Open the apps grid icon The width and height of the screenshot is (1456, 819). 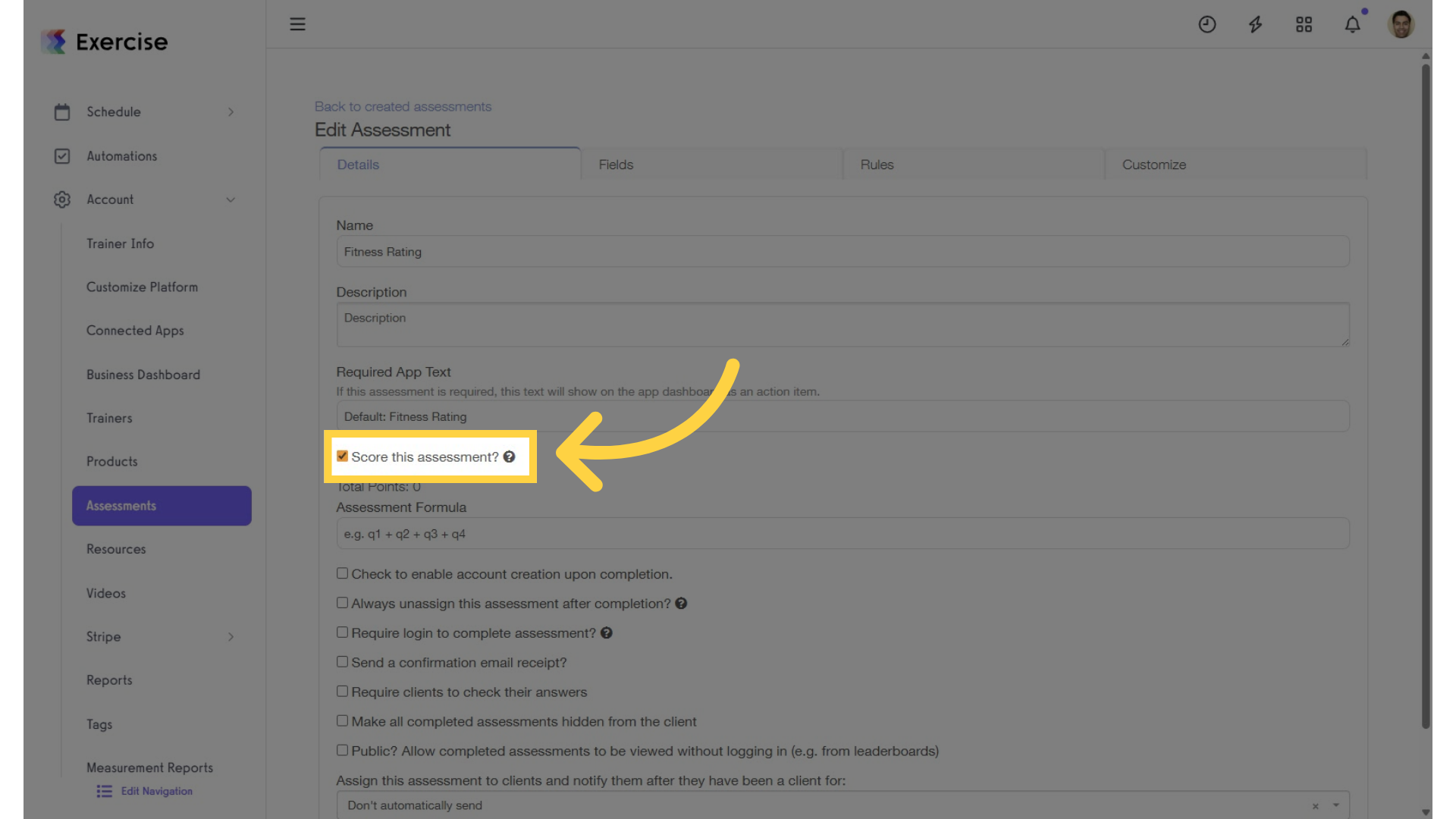[x=1304, y=24]
